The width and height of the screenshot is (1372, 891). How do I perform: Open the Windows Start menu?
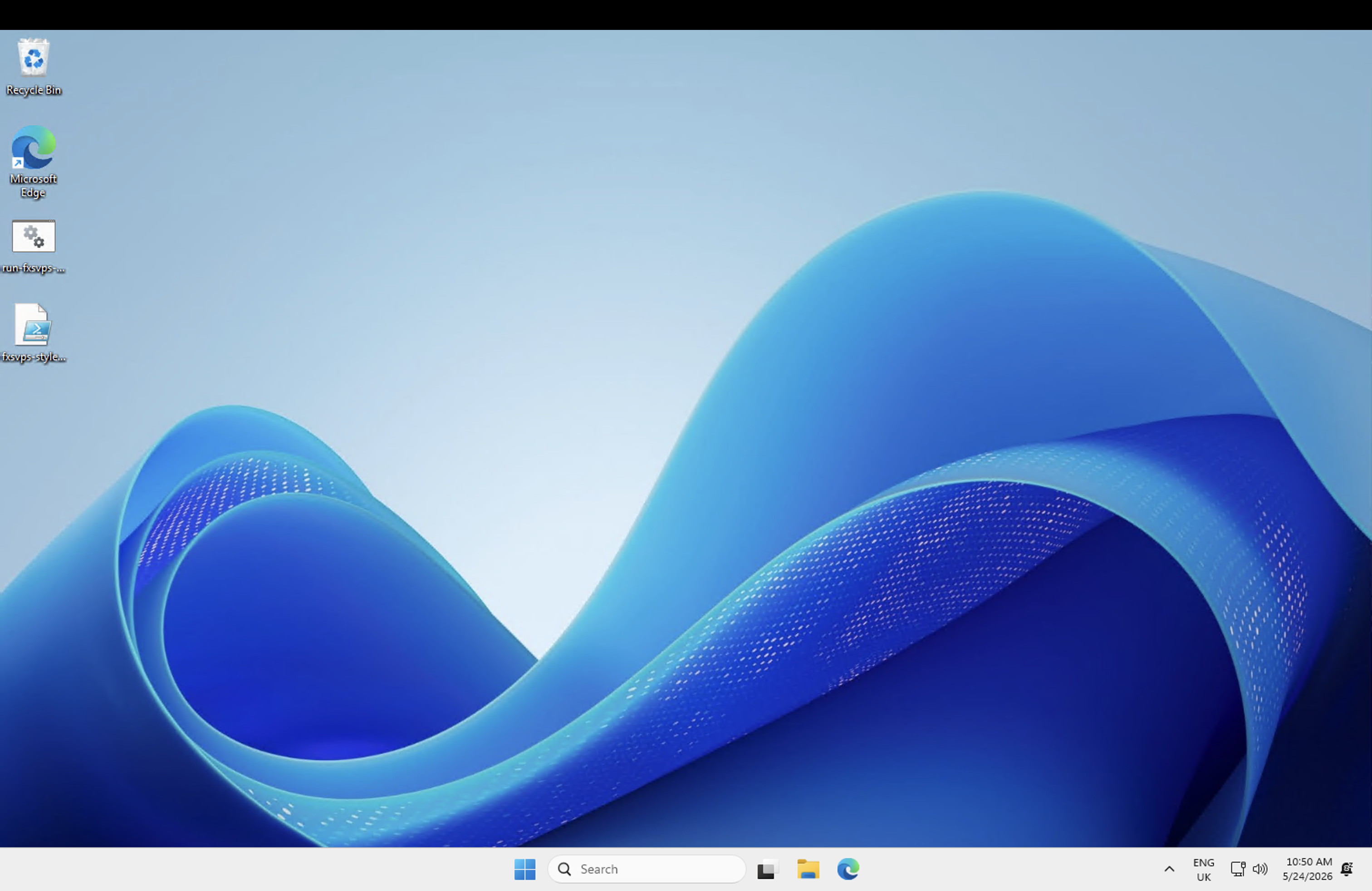tap(524, 869)
